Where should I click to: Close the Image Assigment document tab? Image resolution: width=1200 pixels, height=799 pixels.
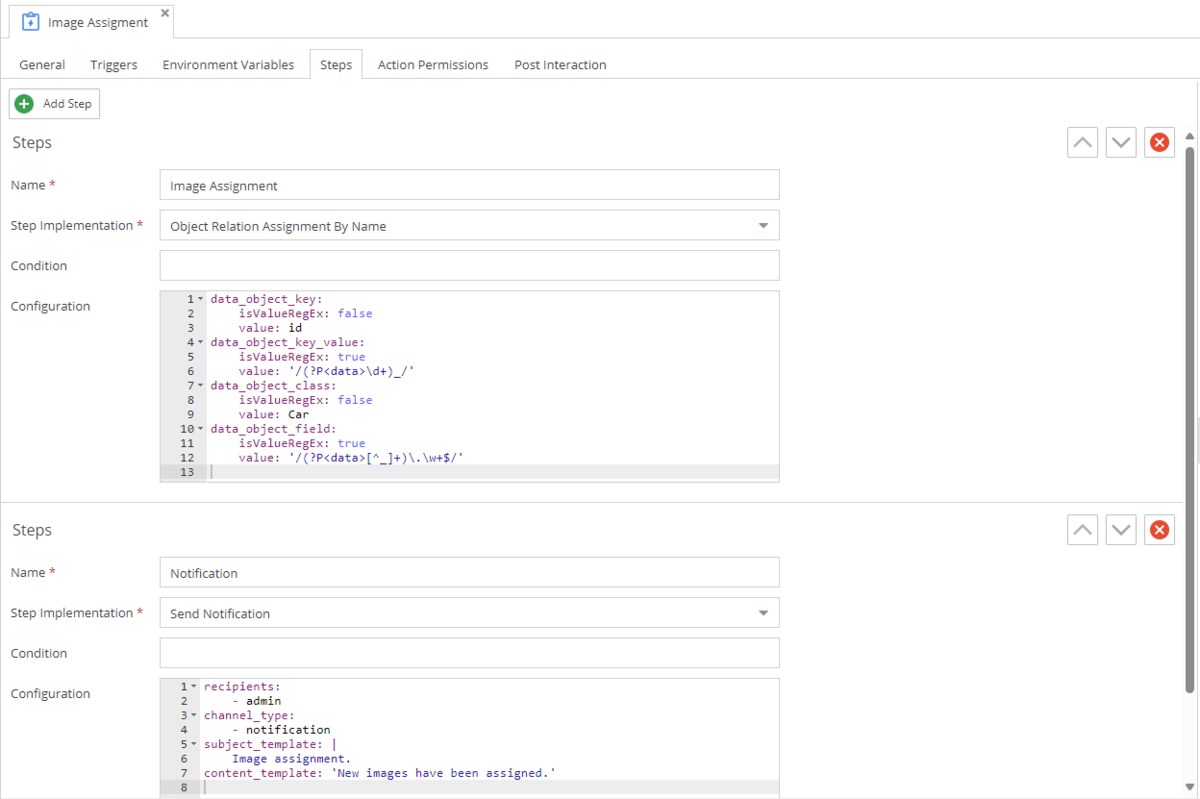[x=165, y=13]
